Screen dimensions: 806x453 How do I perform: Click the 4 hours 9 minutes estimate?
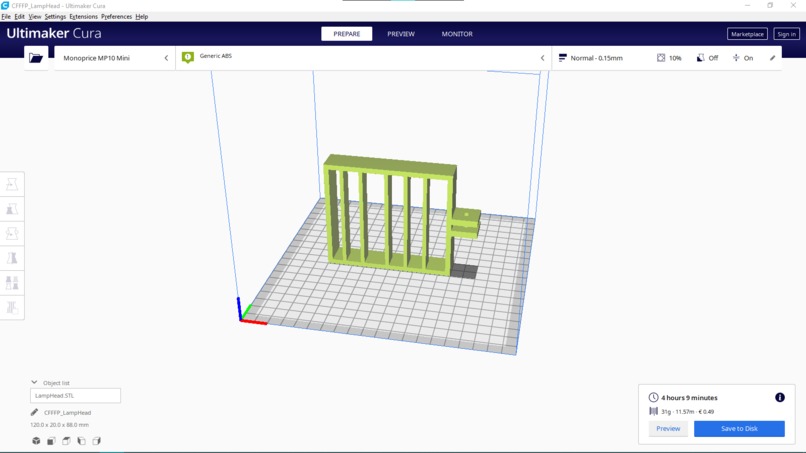[x=689, y=397]
